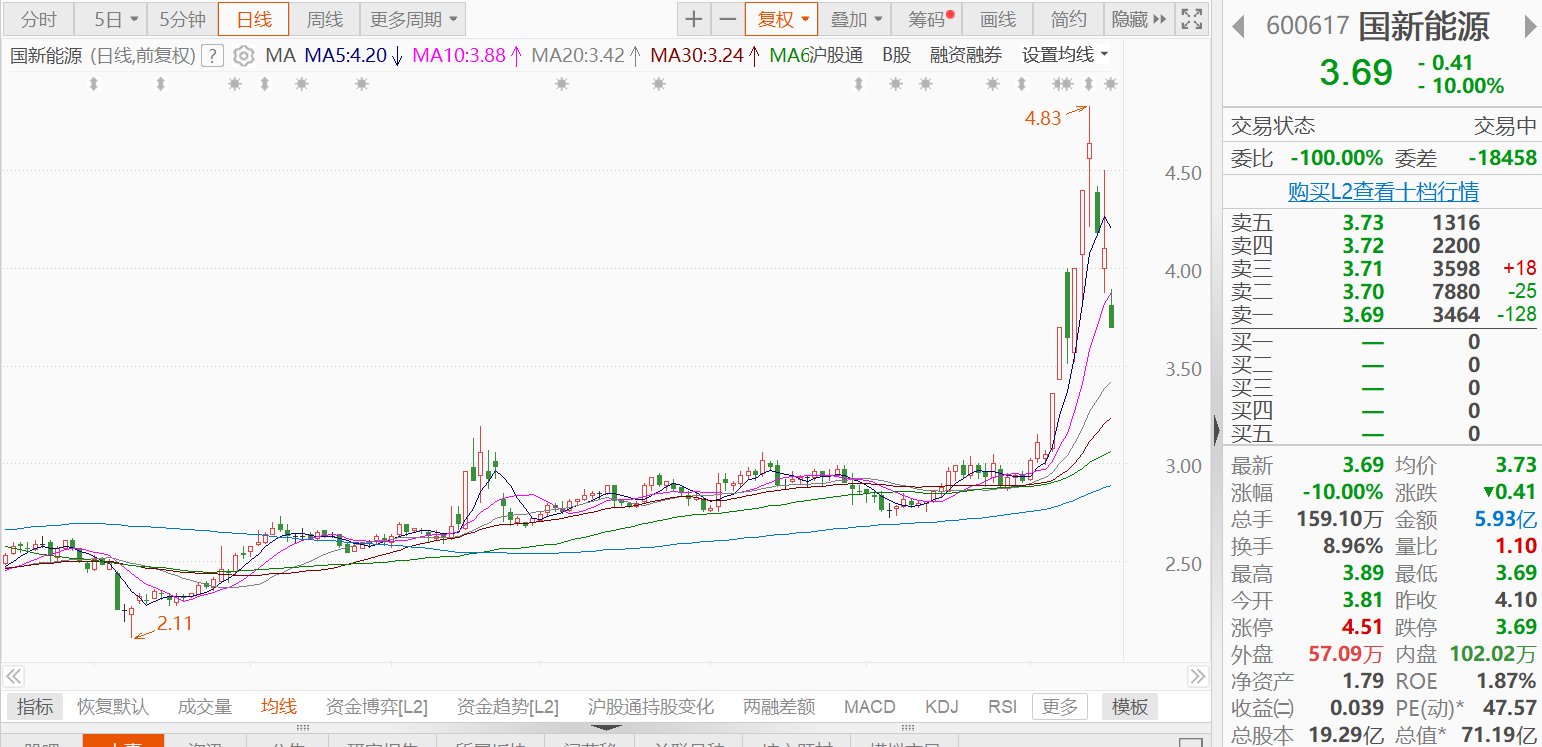
Task: Open the moving average settings gear
Action: (244, 56)
